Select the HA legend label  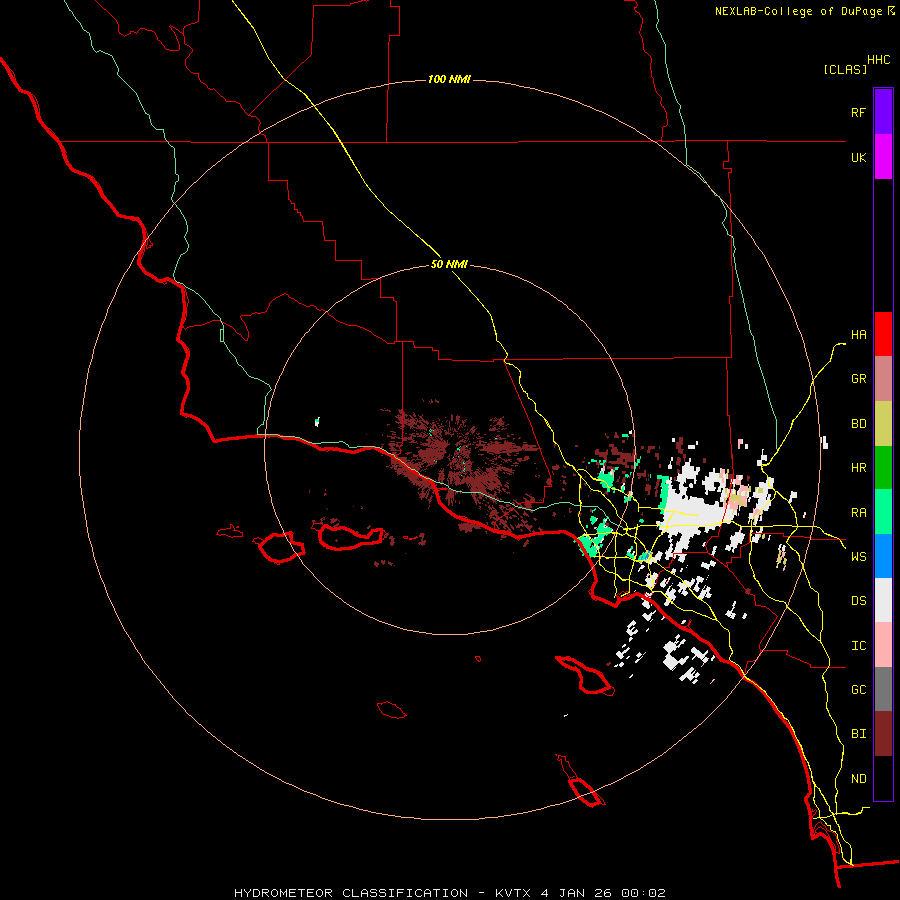[x=858, y=335]
